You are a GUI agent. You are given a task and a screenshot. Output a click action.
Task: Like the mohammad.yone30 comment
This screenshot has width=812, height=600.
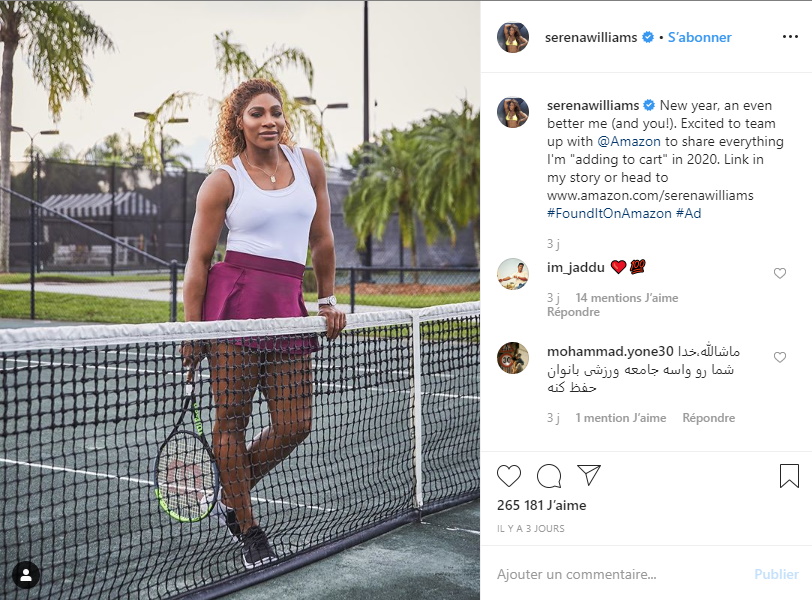point(780,357)
